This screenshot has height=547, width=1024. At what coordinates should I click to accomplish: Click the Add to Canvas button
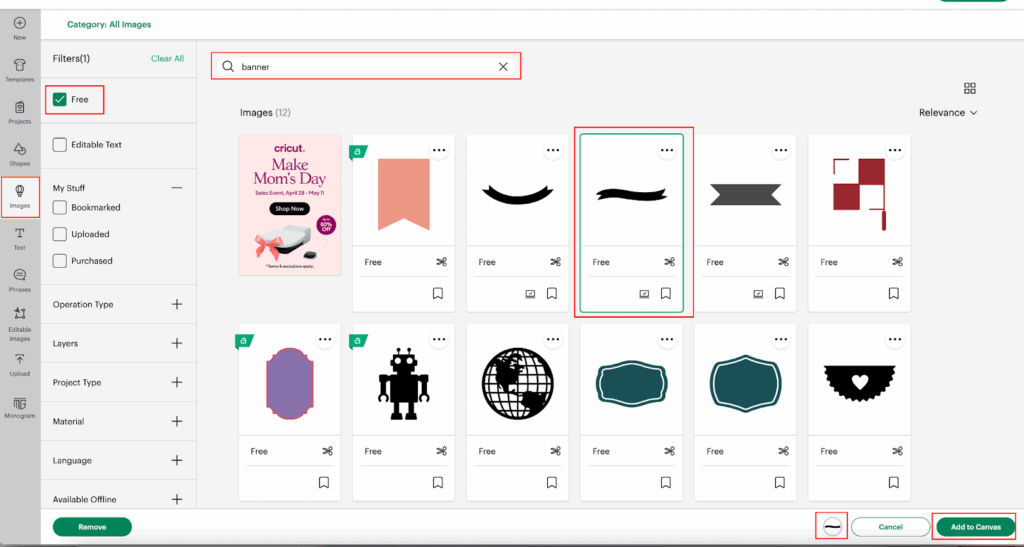[x=974, y=527]
